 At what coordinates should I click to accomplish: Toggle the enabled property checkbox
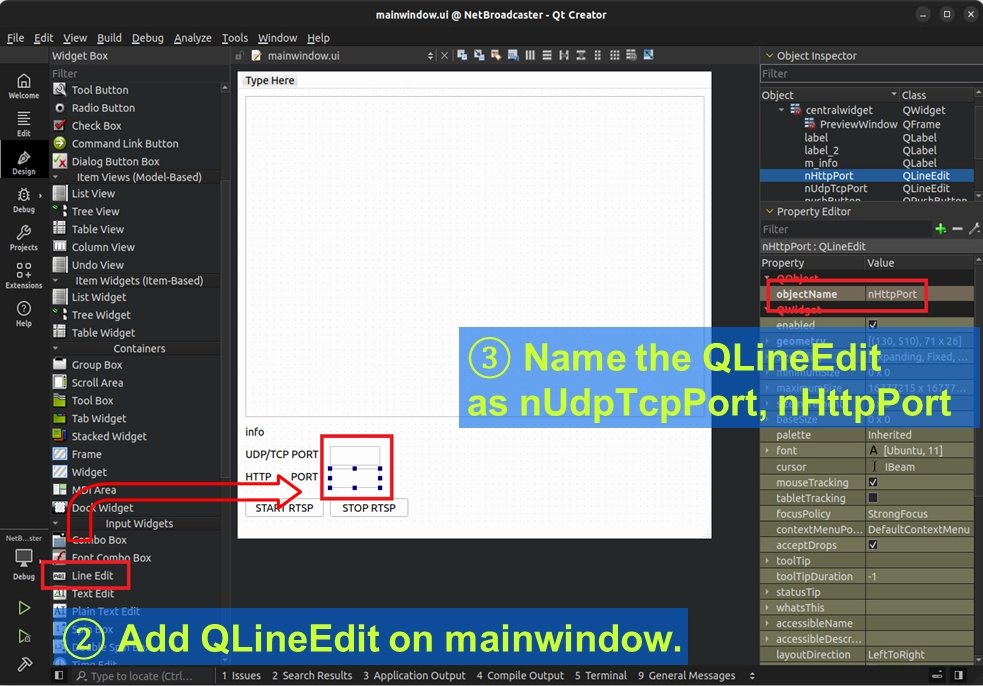[x=873, y=325]
